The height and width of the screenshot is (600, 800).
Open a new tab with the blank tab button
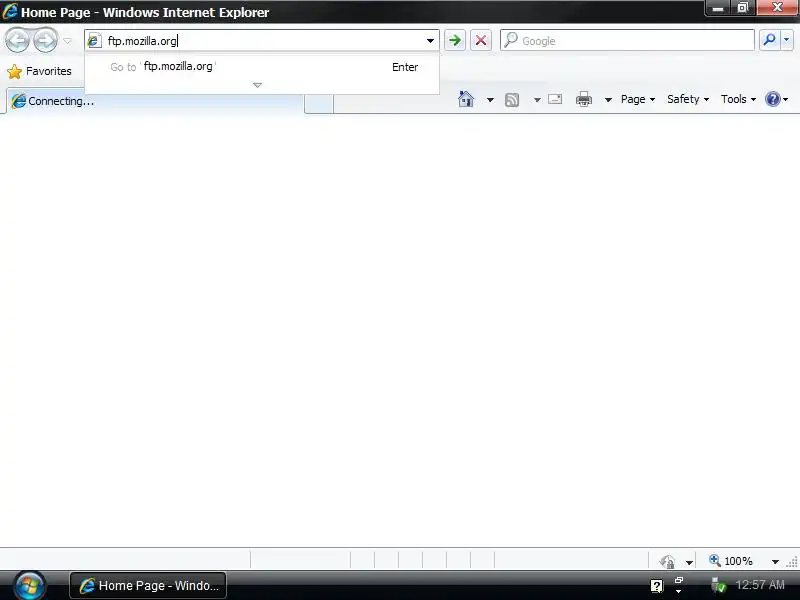click(319, 102)
